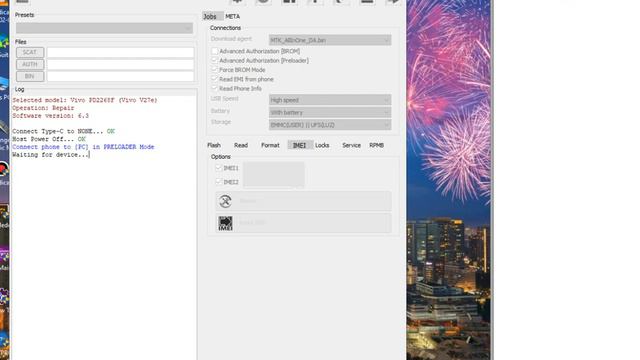The width and height of the screenshot is (640, 360).
Task: Open the Download agent dropdown
Action: (x=330, y=40)
